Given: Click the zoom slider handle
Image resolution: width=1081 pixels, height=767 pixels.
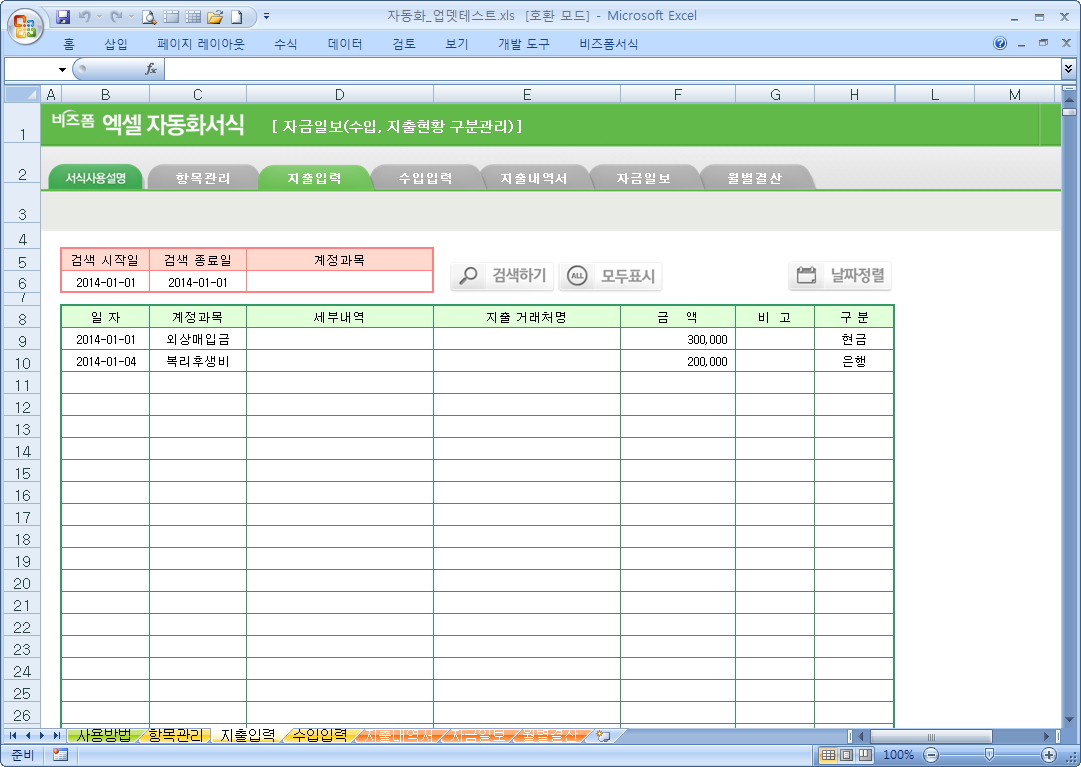Looking at the screenshot, I should pos(989,755).
